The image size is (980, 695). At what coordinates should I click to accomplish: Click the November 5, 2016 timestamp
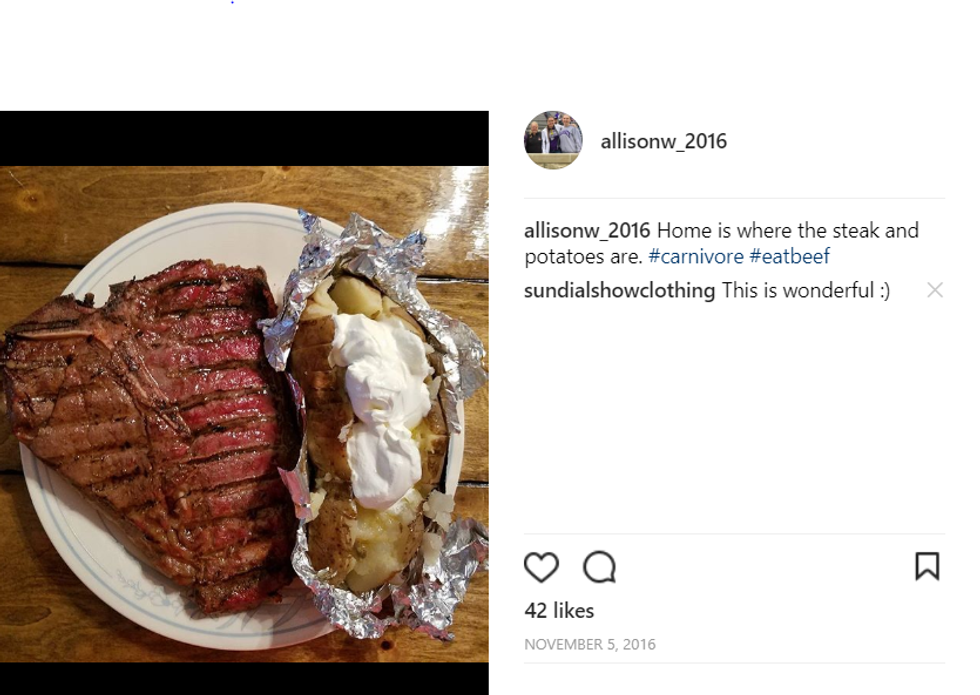point(590,644)
